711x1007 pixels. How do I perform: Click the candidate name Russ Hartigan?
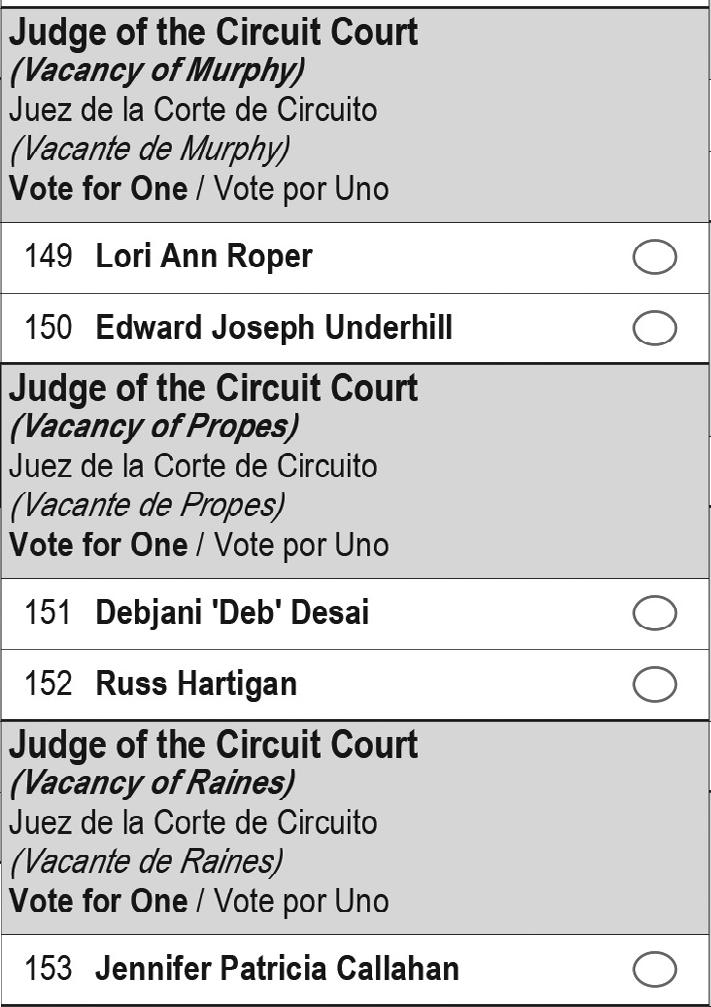(x=196, y=685)
